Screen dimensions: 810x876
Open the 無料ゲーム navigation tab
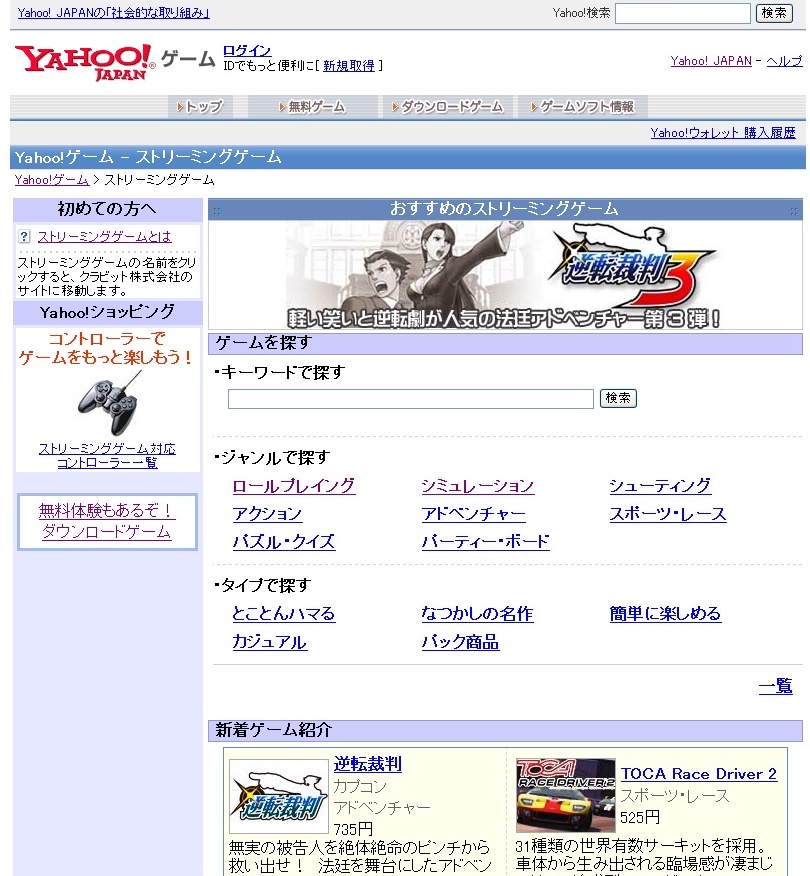pyautogui.click(x=312, y=107)
